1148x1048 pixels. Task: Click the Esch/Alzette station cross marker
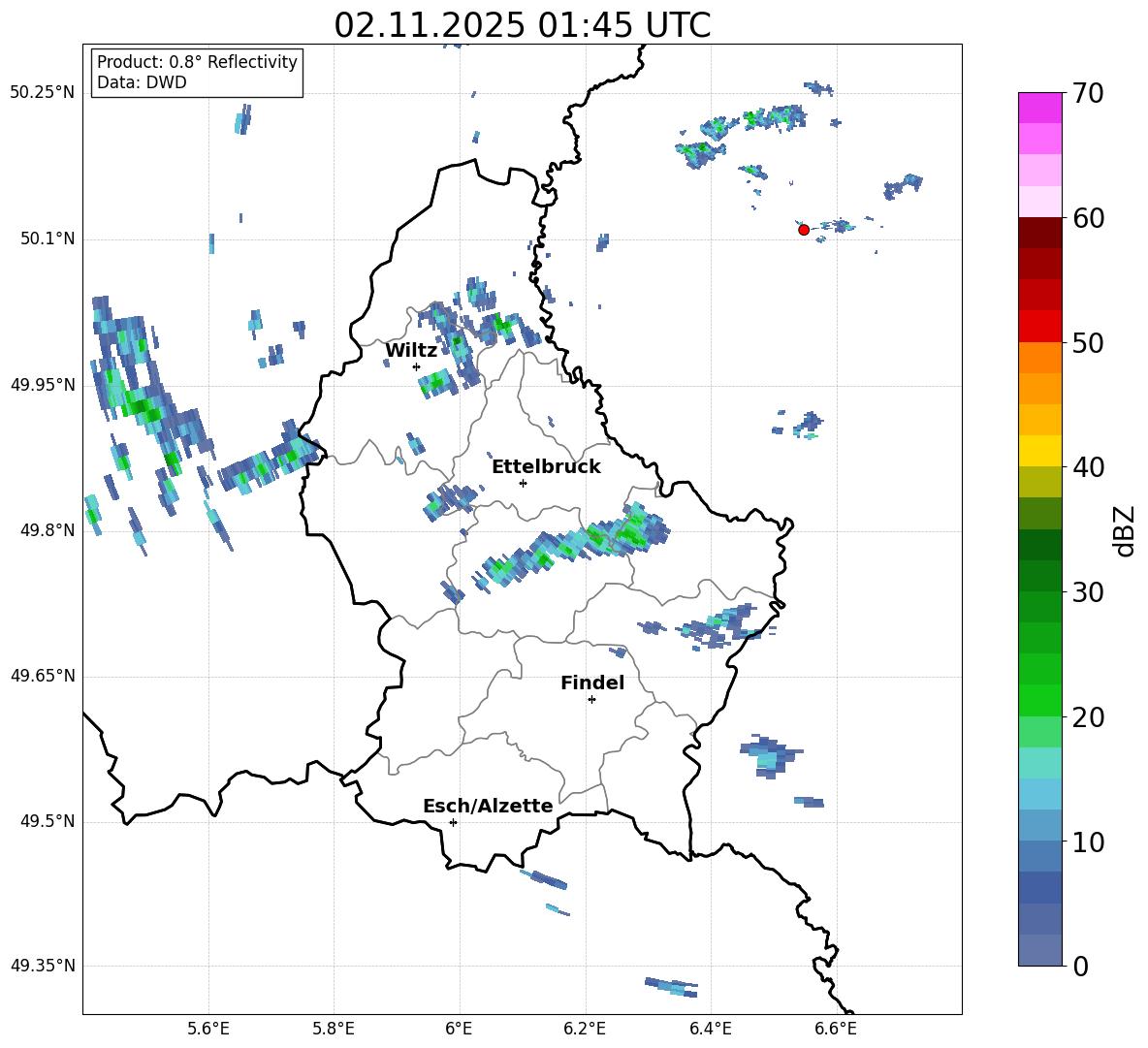click(453, 822)
